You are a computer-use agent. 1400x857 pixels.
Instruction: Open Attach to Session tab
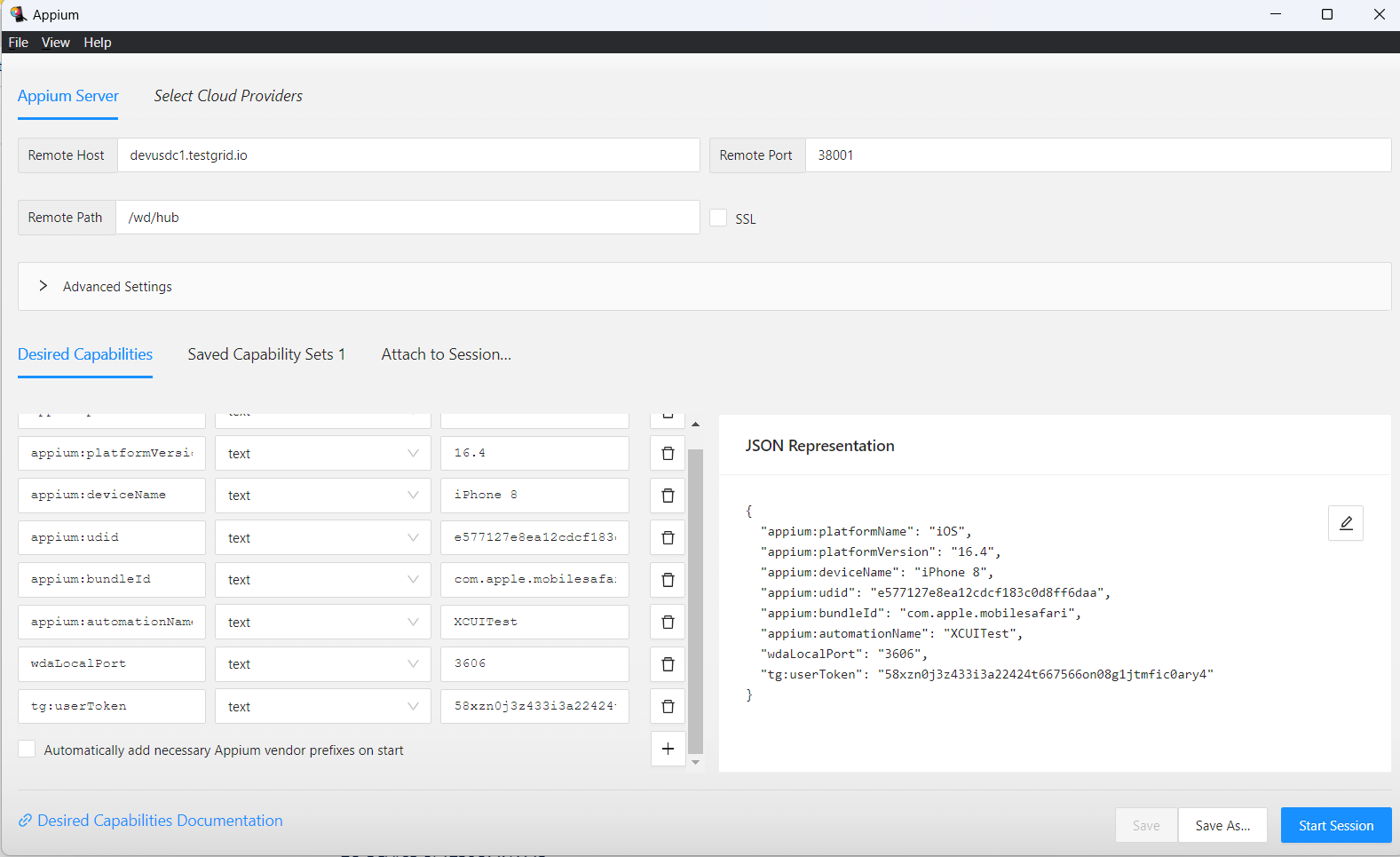[447, 354]
